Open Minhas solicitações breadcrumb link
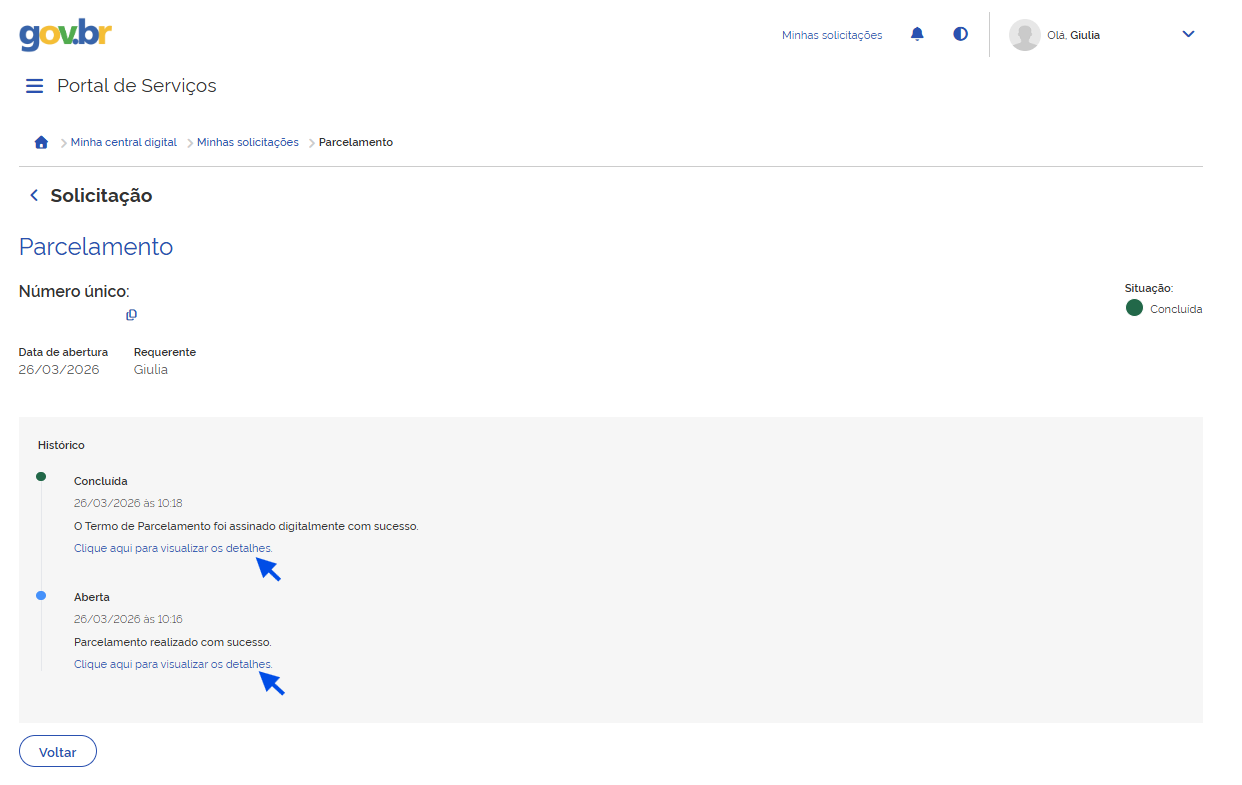Viewport: 1242px width, 785px height. point(248,142)
